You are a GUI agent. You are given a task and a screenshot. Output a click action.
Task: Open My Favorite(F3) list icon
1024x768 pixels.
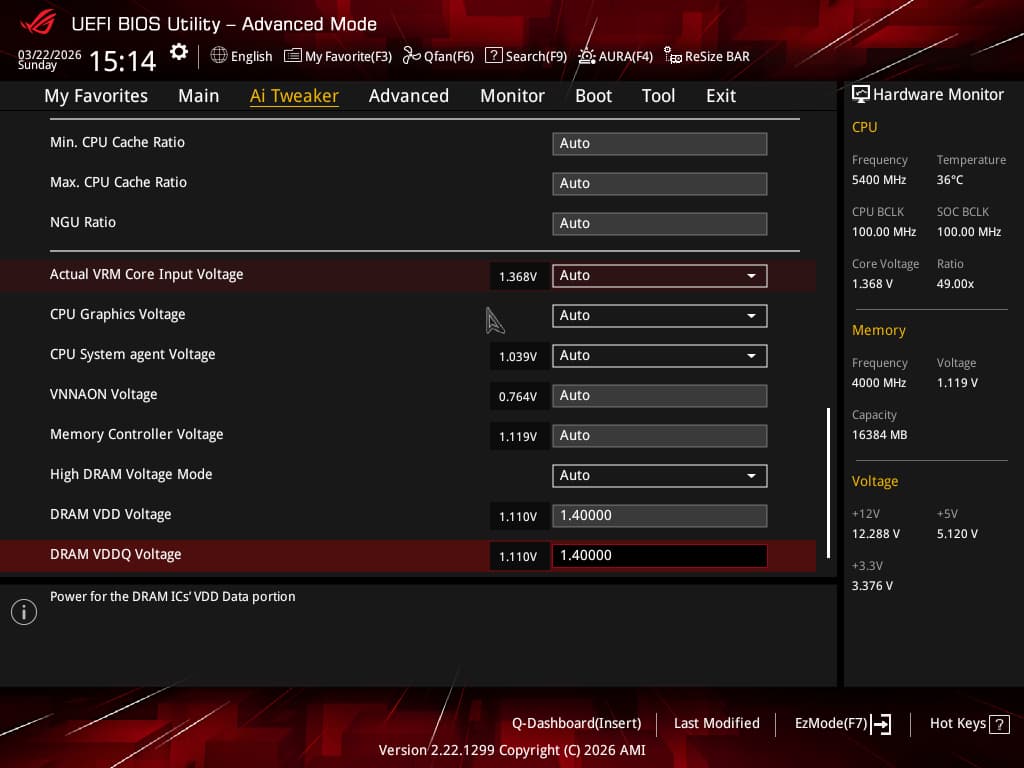tap(293, 56)
